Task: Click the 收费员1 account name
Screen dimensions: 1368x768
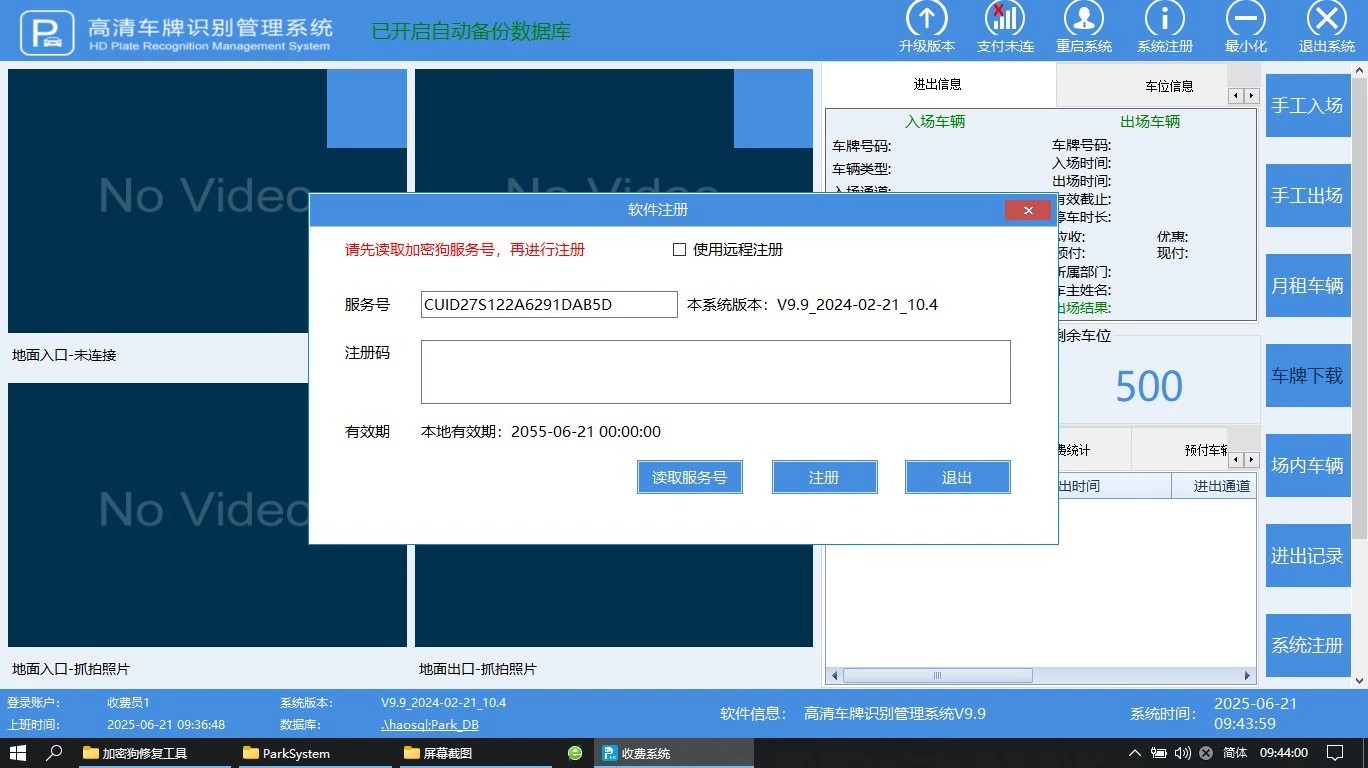Action: pyautogui.click(x=129, y=703)
